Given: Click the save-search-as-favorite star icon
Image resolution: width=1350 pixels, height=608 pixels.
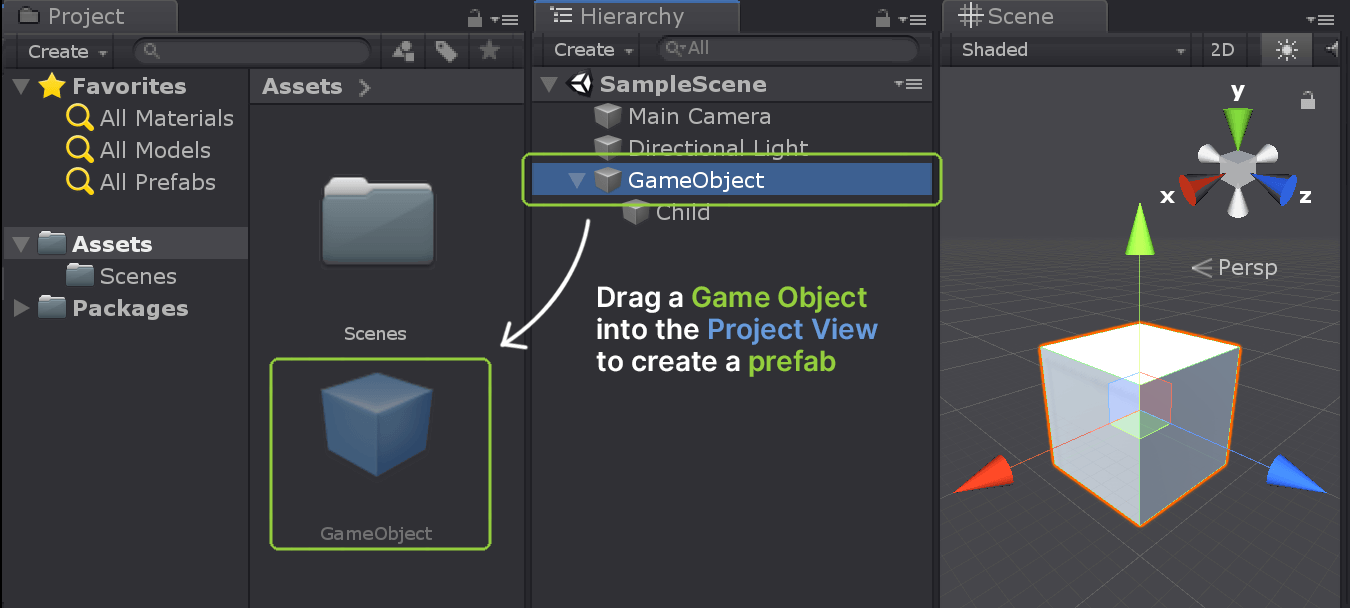Looking at the screenshot, I should tap(490, 51).
